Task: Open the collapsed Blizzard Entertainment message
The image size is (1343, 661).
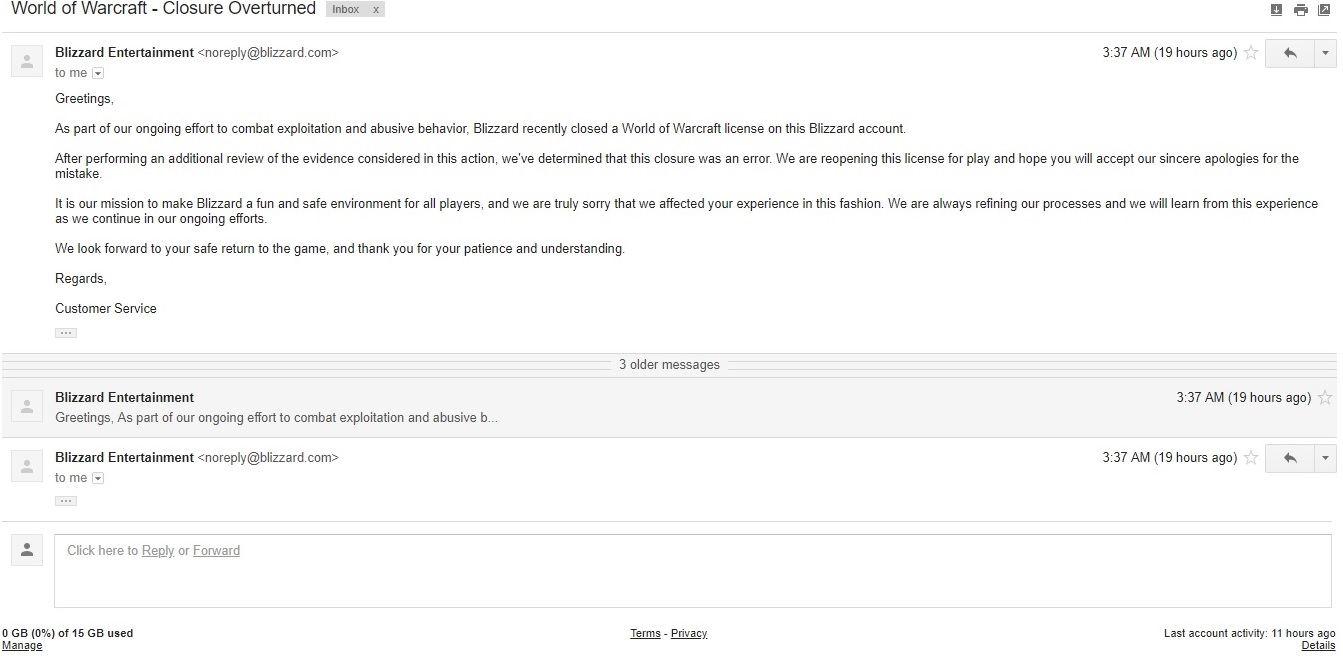Action: point(669,407)
